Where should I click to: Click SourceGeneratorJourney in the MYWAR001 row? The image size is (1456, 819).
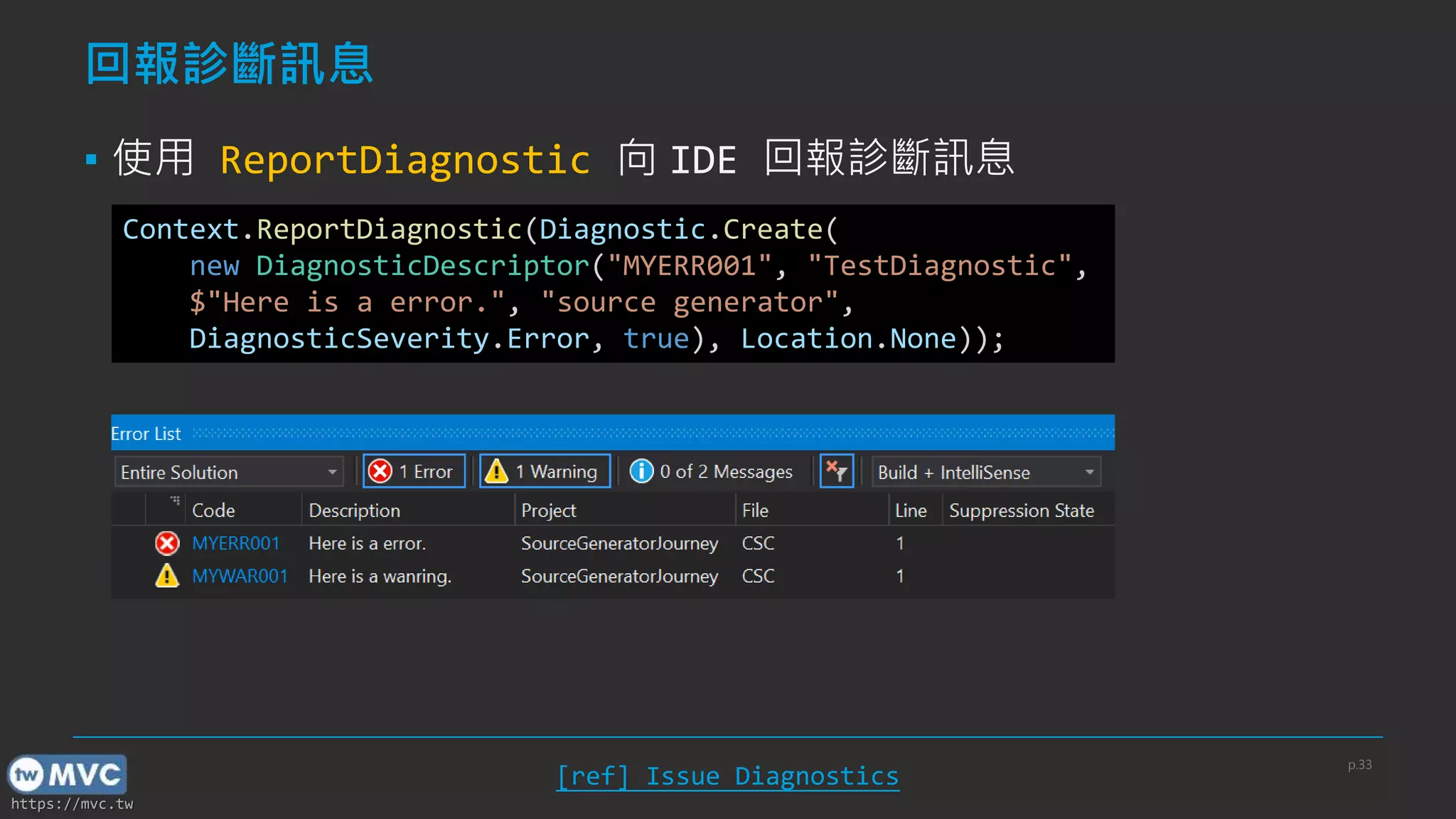pos(619,577)
